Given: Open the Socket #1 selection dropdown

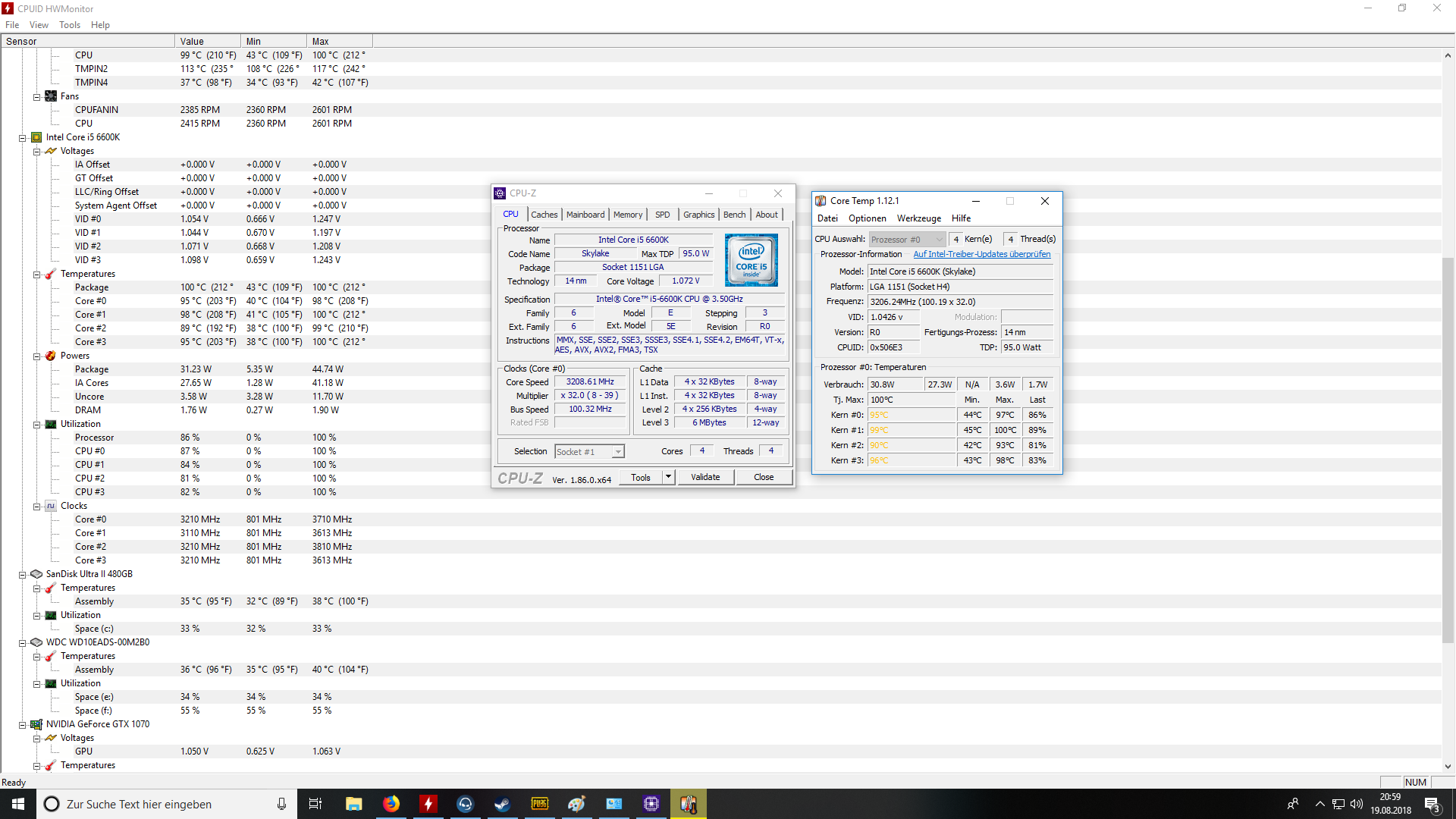Looking at the screenshot, I should [618, 452].
